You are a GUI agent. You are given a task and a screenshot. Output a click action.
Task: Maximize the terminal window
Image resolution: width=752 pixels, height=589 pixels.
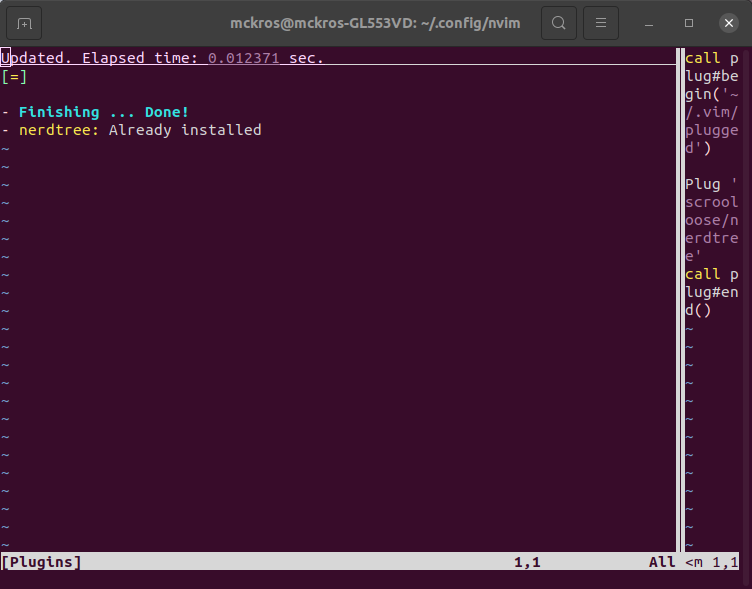(689, 23)
